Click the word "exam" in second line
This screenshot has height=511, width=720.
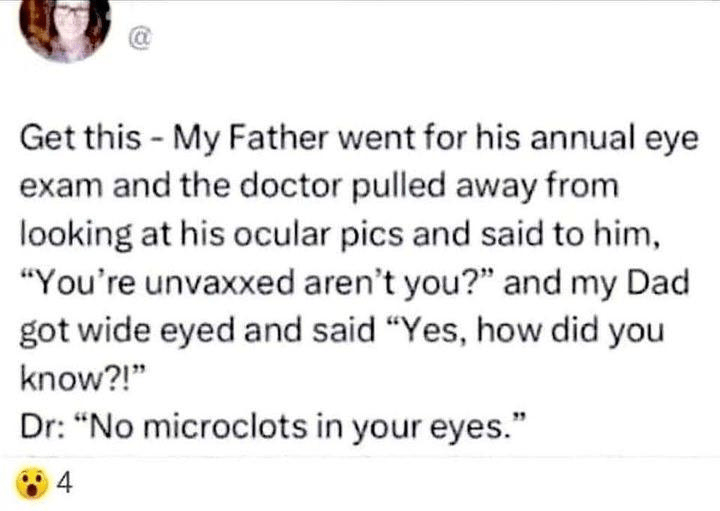click(x=62, y=187)
